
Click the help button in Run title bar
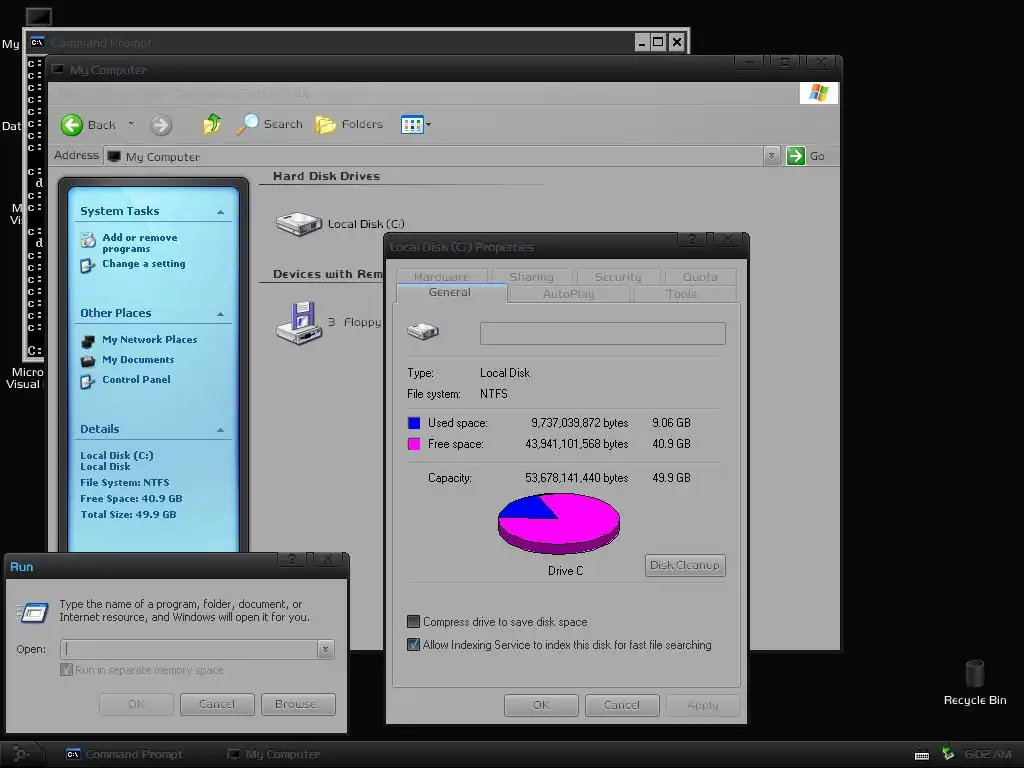(292, 559)
